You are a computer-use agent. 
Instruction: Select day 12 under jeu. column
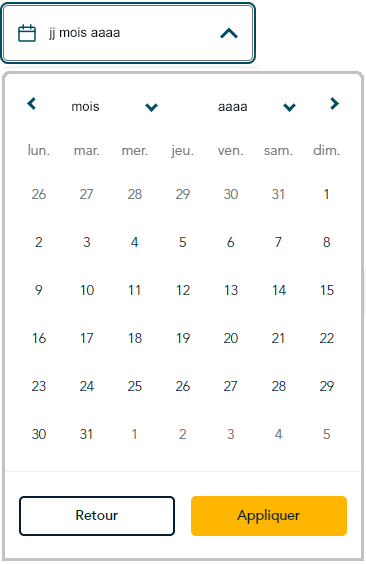pyautogui.click(x=183, y=290)
